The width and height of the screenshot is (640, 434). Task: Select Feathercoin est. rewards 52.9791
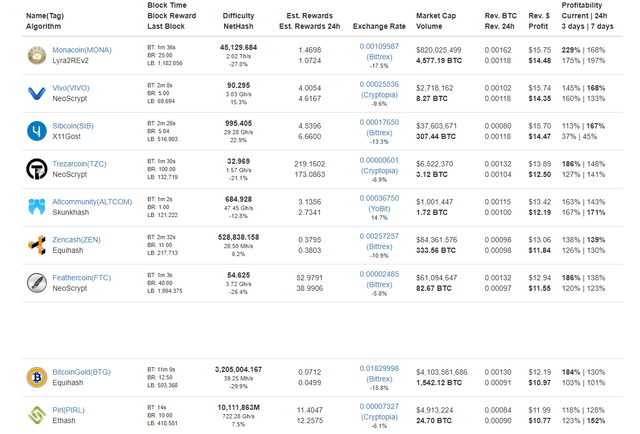[309, 278]
